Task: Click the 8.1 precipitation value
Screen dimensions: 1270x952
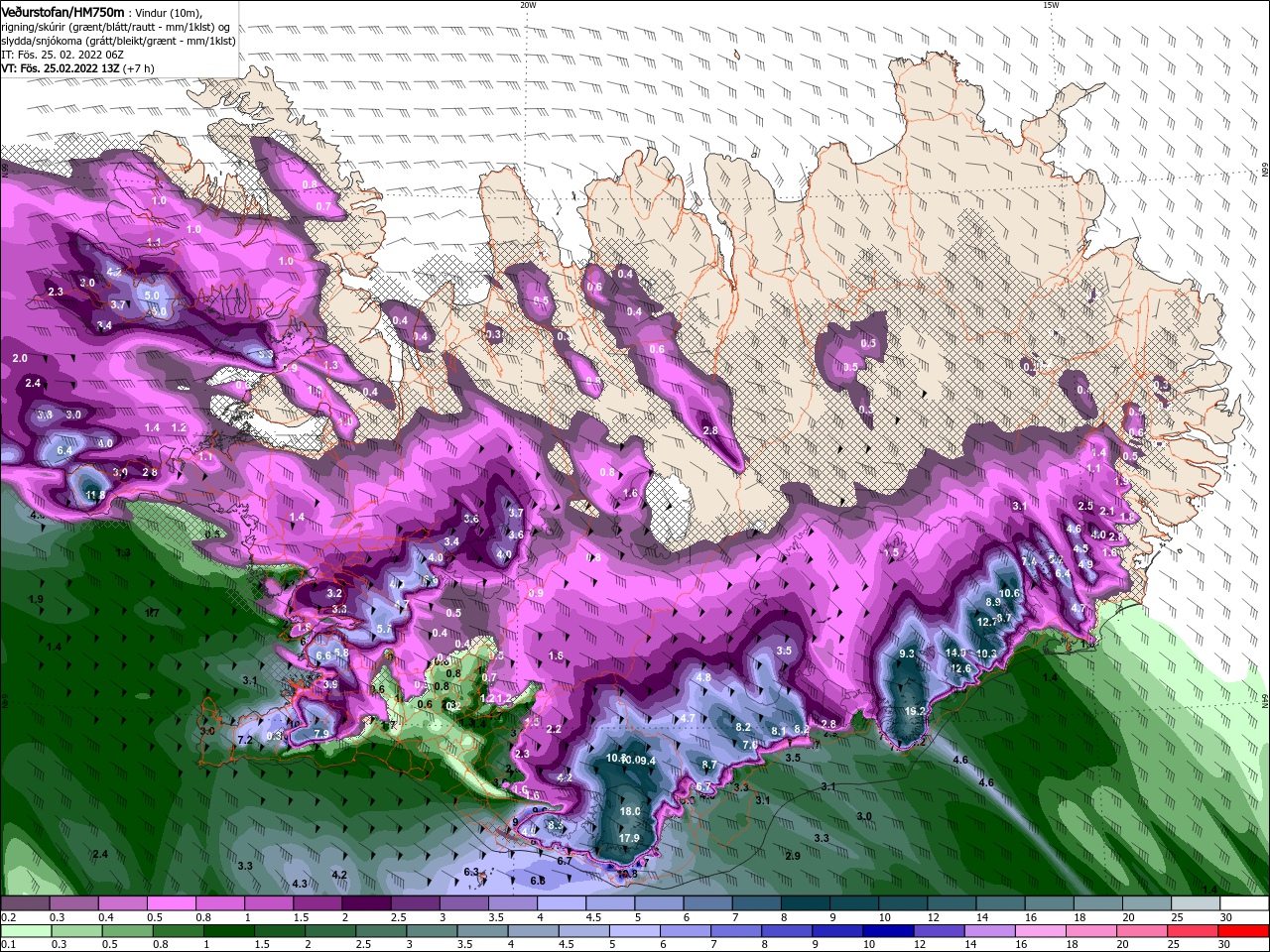Action: (779, 731)
